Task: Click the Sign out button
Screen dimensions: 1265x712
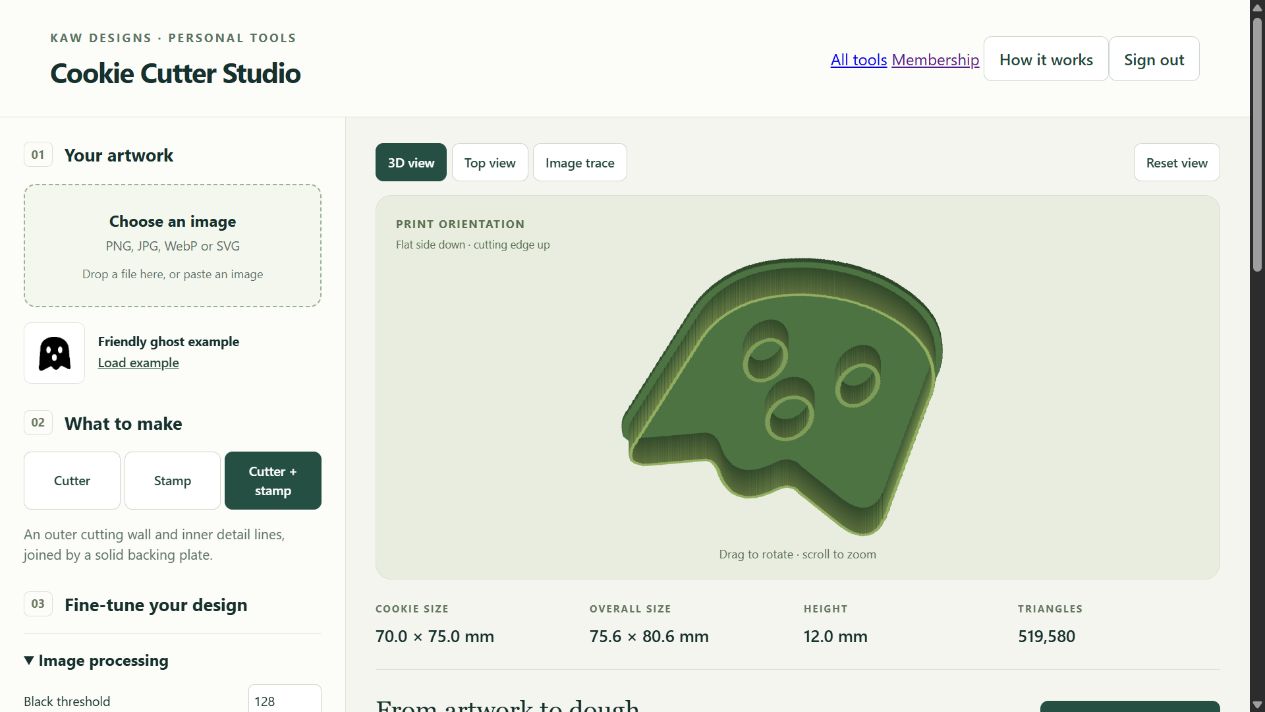Action: click(x=1154, y=59)
